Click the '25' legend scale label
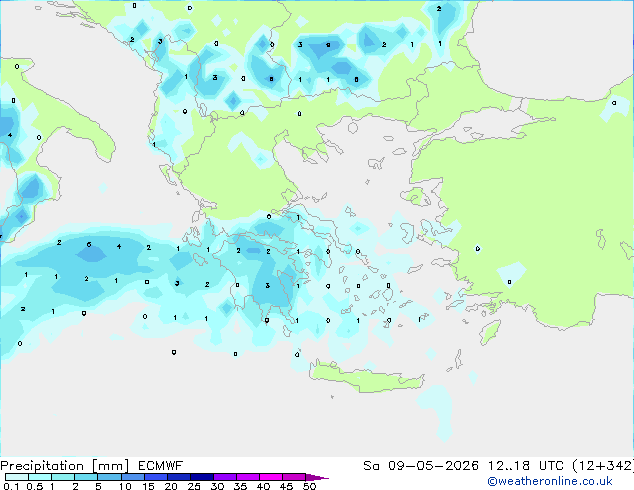634x490 pixels. [x=194, y=486]
